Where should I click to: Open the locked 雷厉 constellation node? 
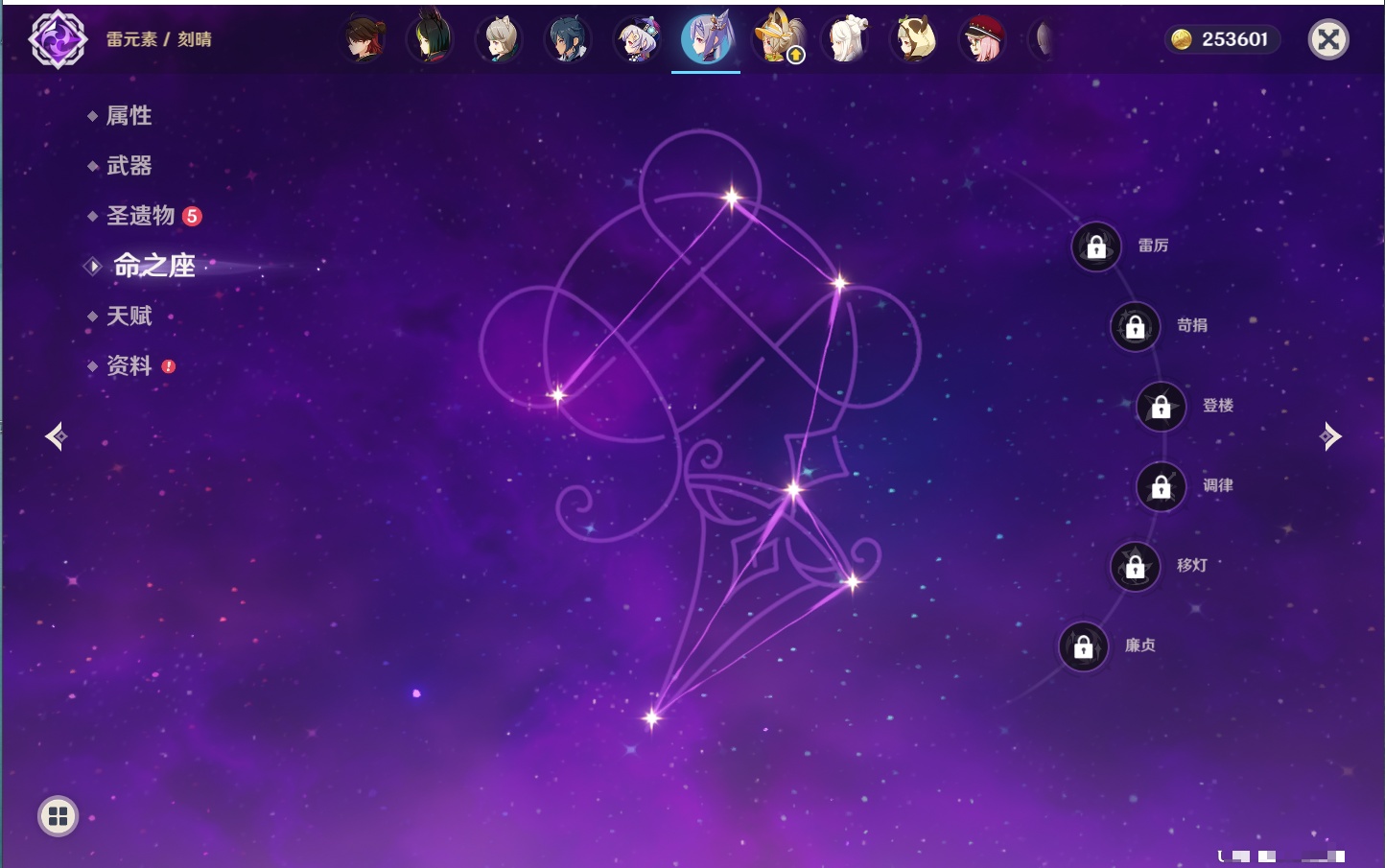pos(1096,246)
